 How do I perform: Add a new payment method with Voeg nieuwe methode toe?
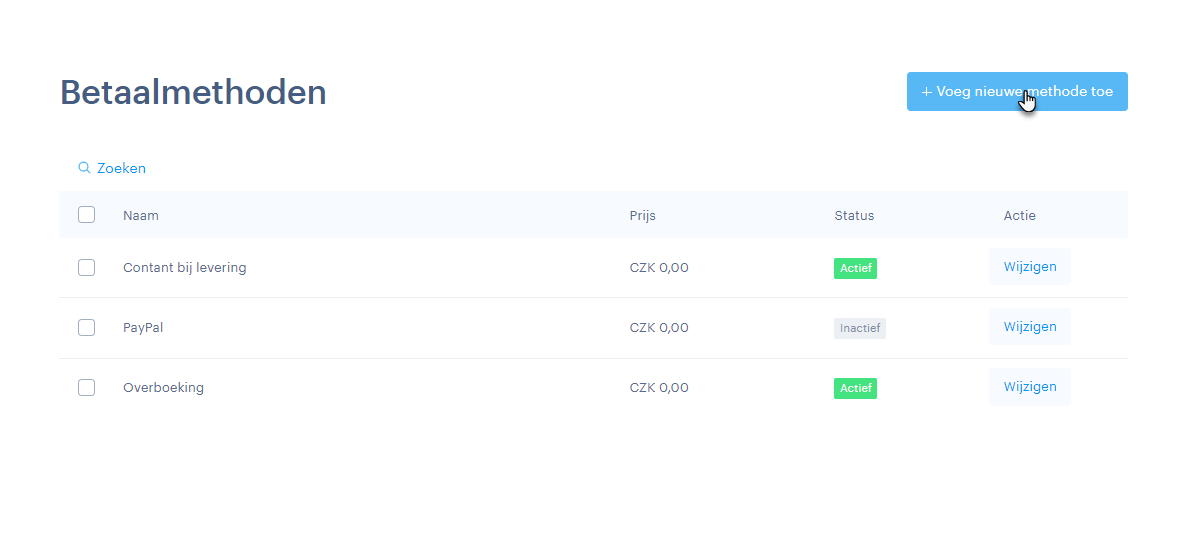[1017, 91]
